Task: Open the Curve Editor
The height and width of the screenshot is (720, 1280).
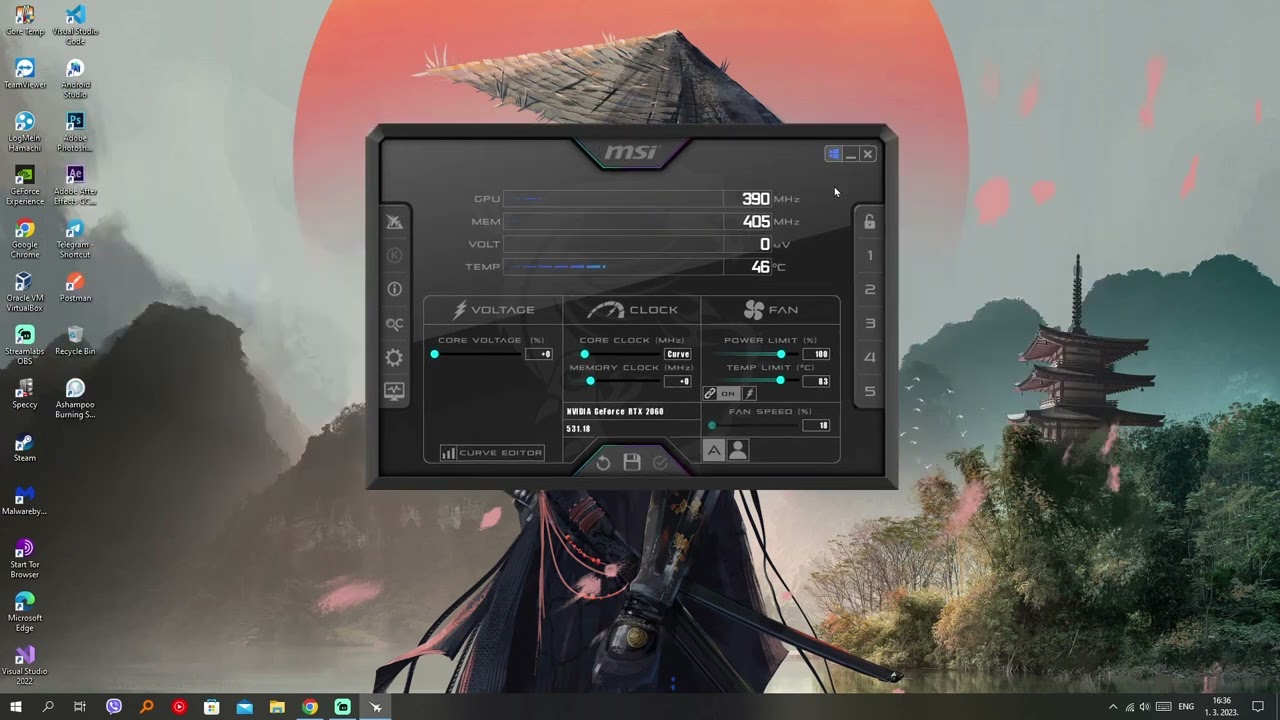Action: click(492, 453)
